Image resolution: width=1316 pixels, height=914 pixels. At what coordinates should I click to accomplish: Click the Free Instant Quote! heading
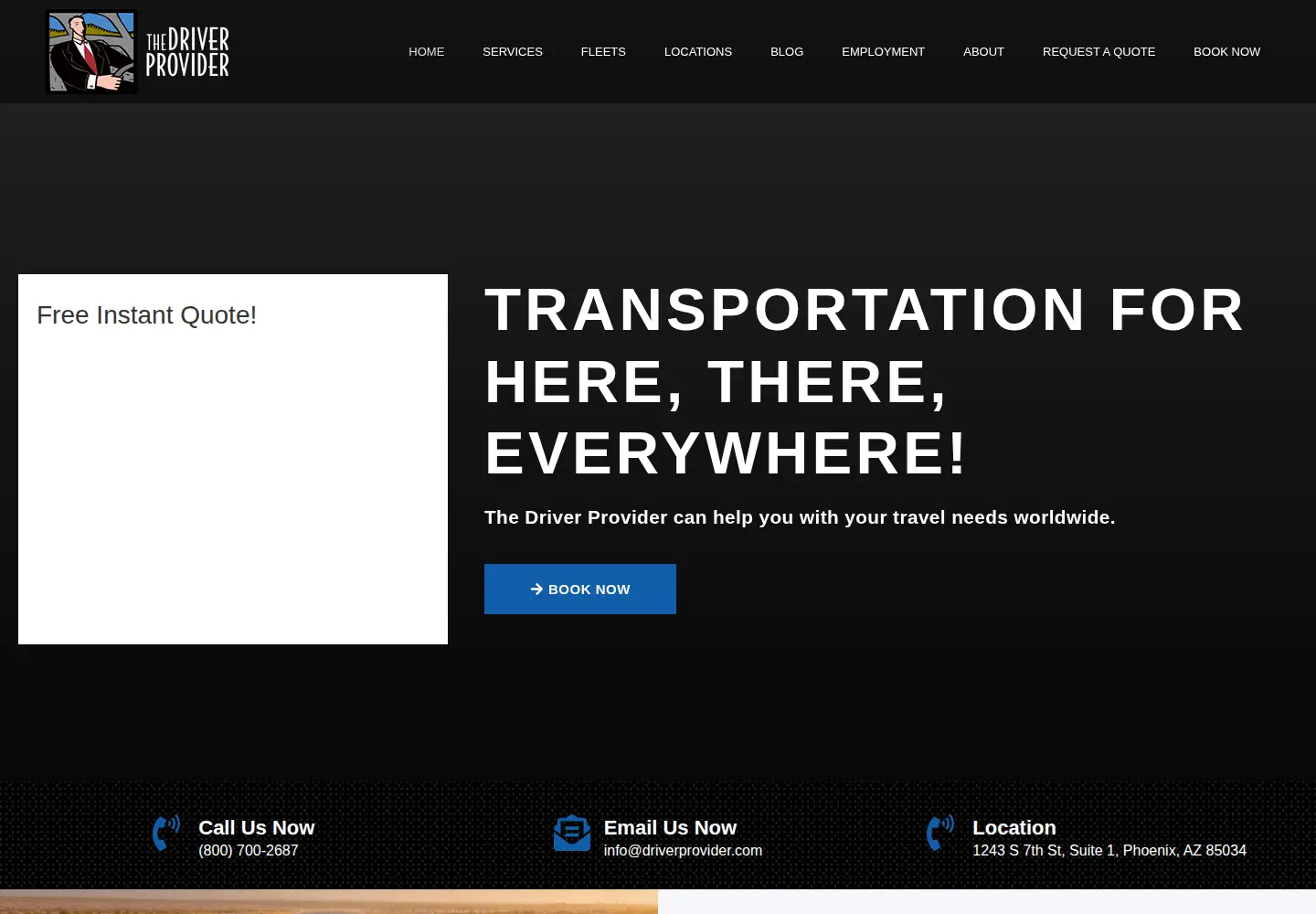[x=146, y=315]
